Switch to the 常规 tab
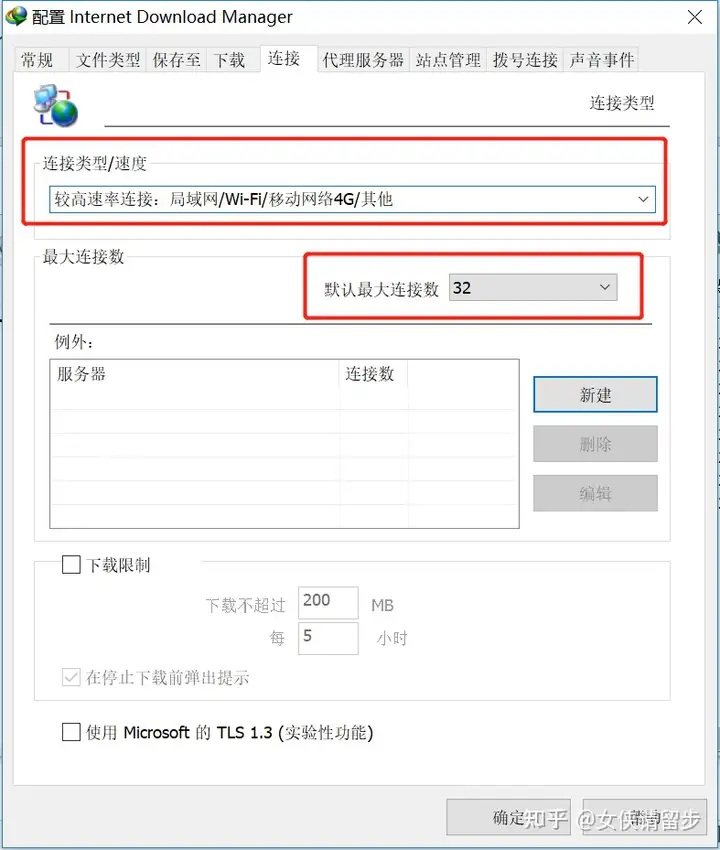The width and height of the screenshot is (720, 850). click(38, 60)
